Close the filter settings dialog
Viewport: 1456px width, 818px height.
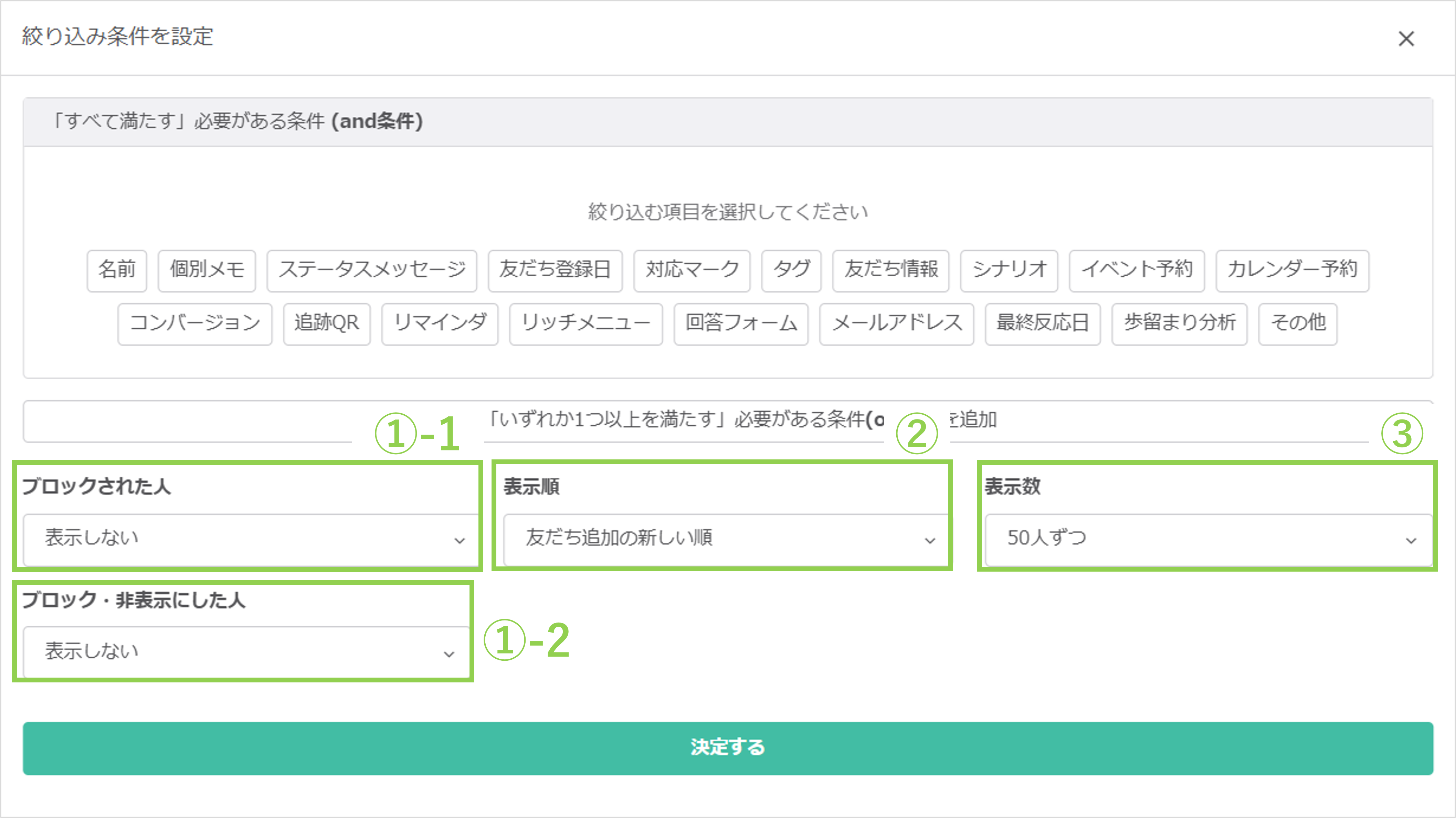coord(1406,39)
